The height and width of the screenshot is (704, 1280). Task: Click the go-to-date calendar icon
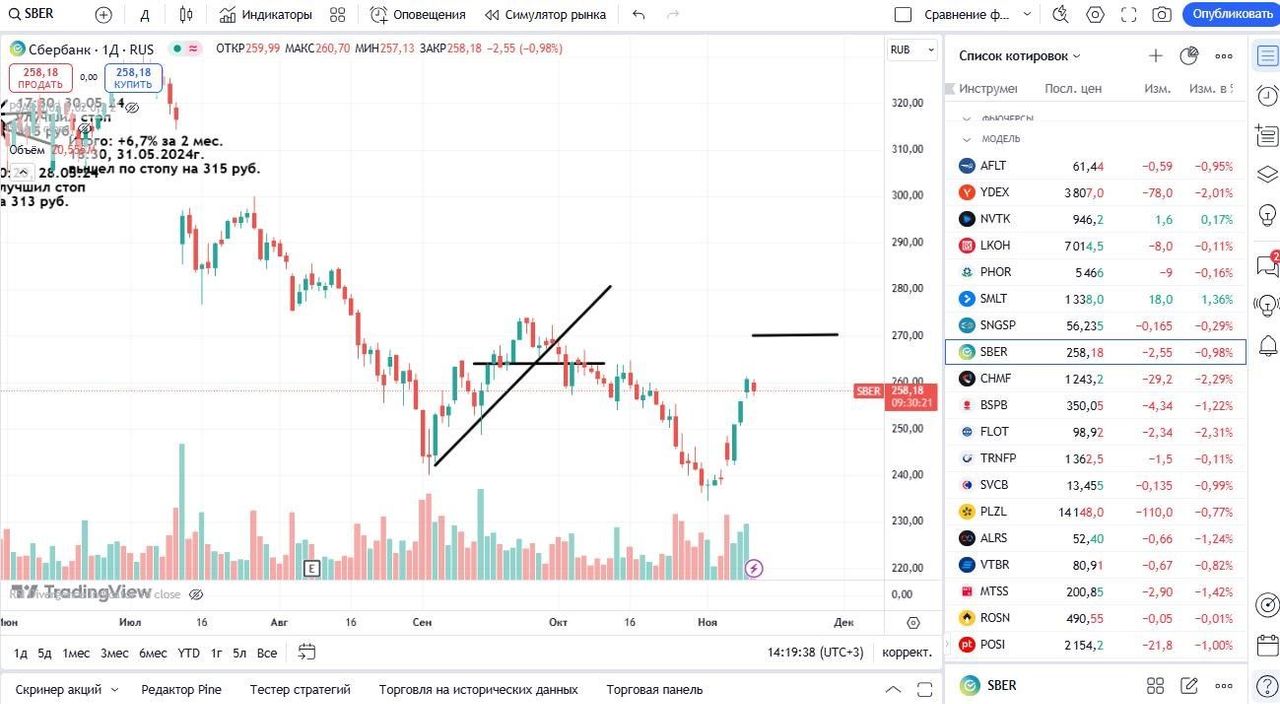tap(307, 652)
